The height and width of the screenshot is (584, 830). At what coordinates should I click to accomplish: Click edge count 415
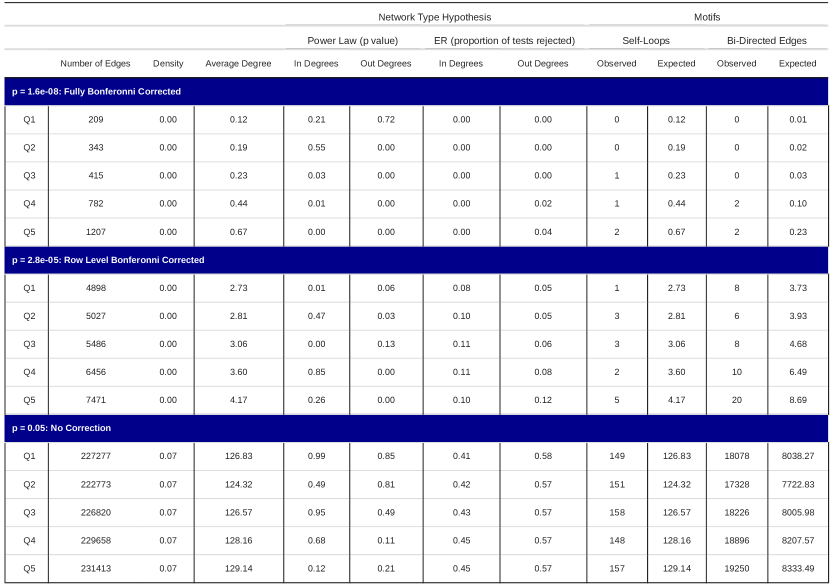pyautogui.click(x=96, y=176)
